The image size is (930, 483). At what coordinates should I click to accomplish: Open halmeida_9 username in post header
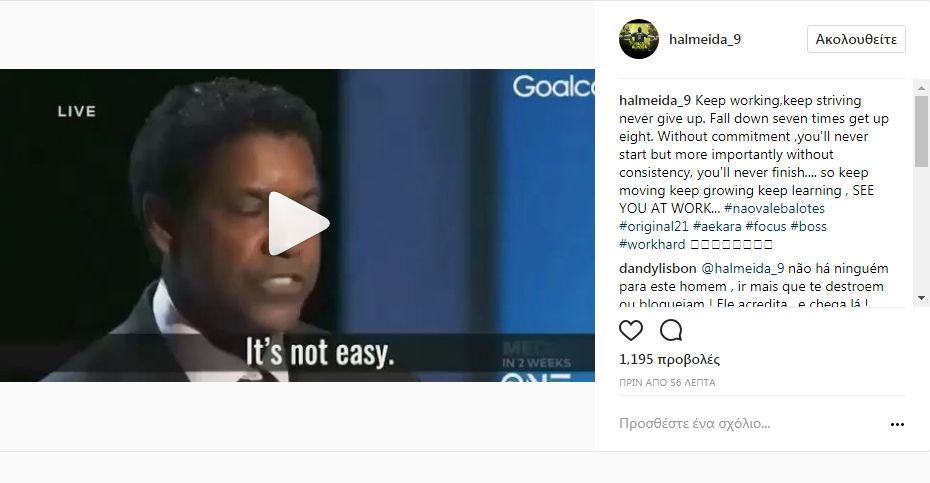coord(705,39)
